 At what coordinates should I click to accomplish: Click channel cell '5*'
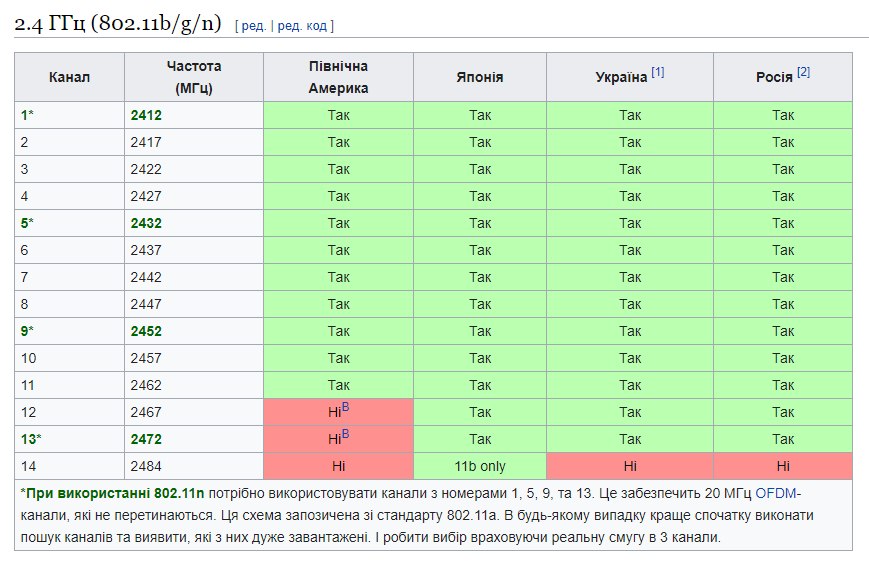coord(69,223)
